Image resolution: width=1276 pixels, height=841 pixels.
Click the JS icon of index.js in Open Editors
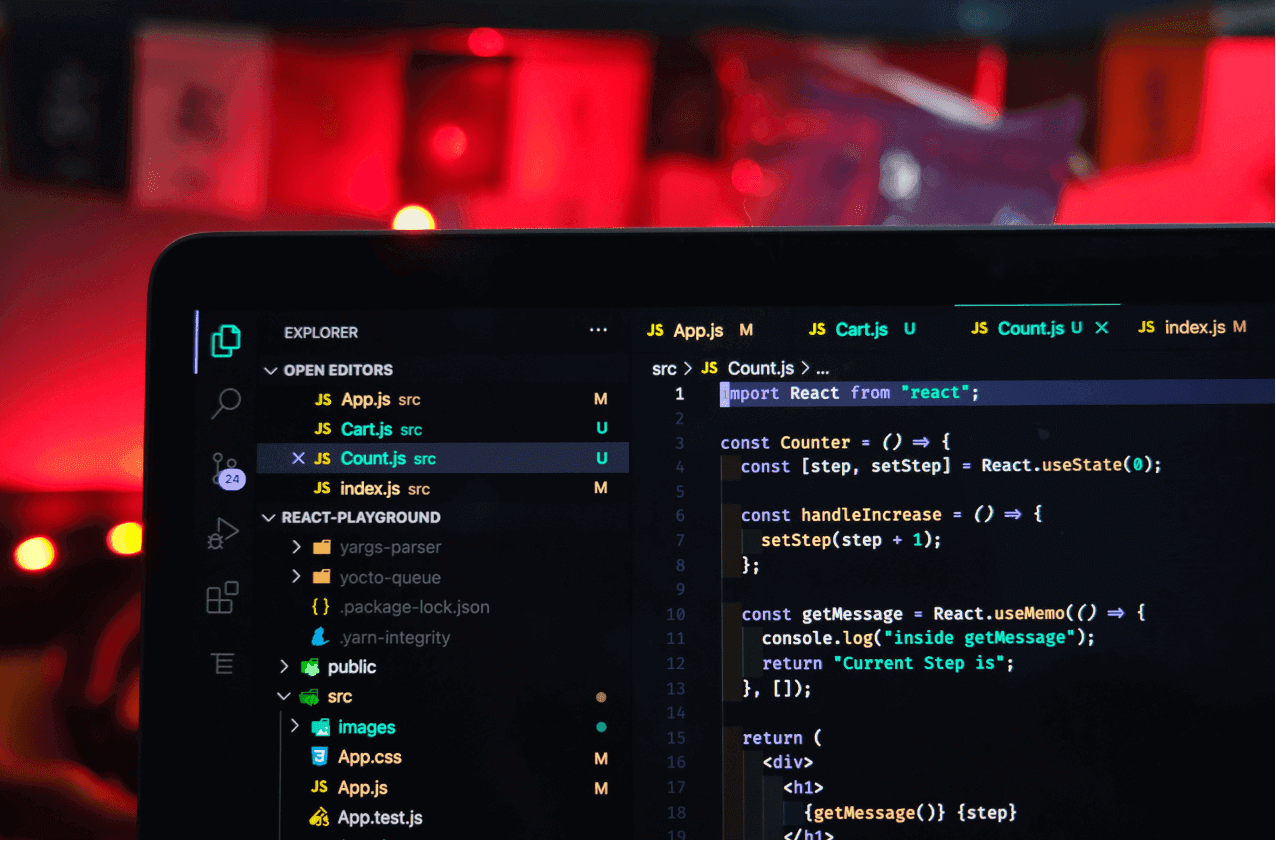click(322, 489)
